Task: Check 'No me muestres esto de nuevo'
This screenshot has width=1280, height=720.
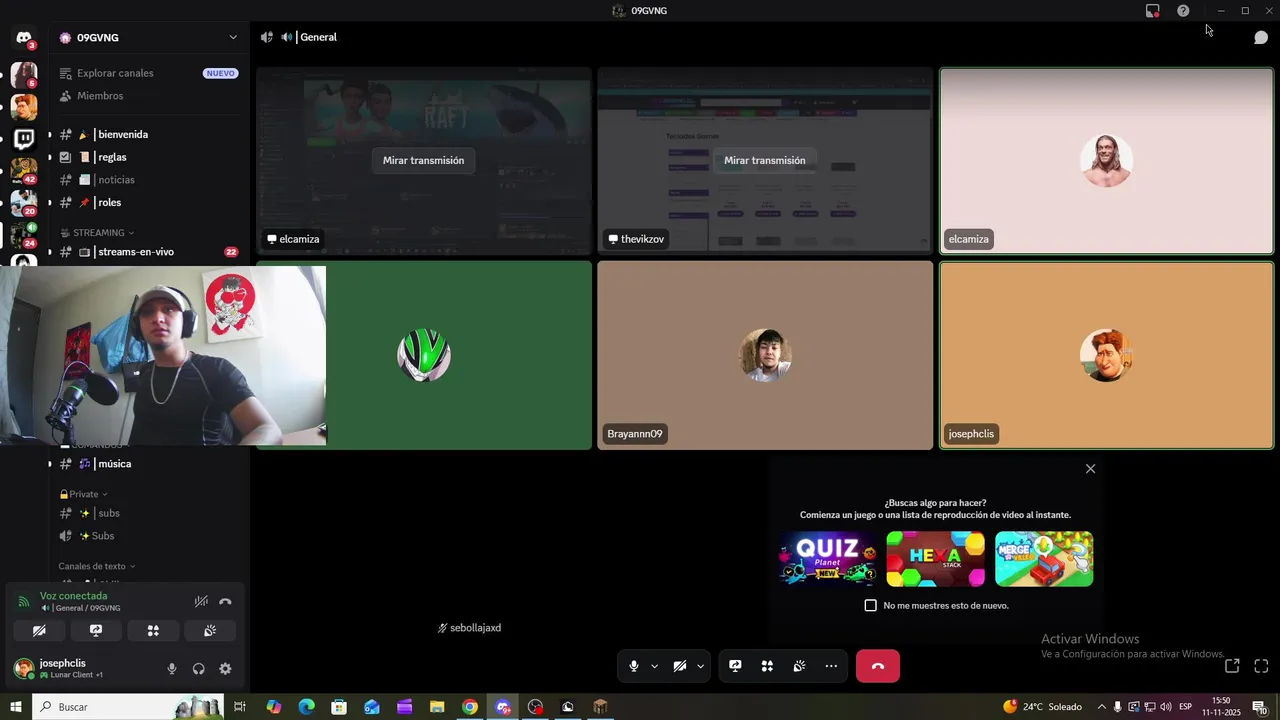Action: [x=870, y=605]
